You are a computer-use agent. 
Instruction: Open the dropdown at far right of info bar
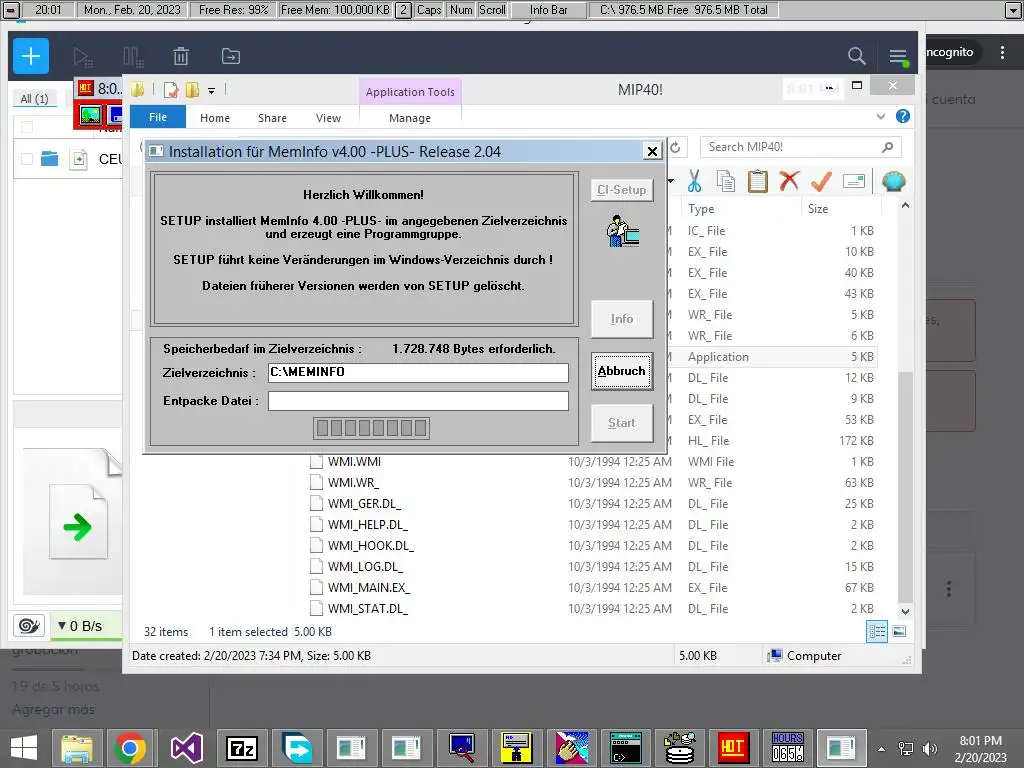pyautogui.click(x=1013, y=10)
